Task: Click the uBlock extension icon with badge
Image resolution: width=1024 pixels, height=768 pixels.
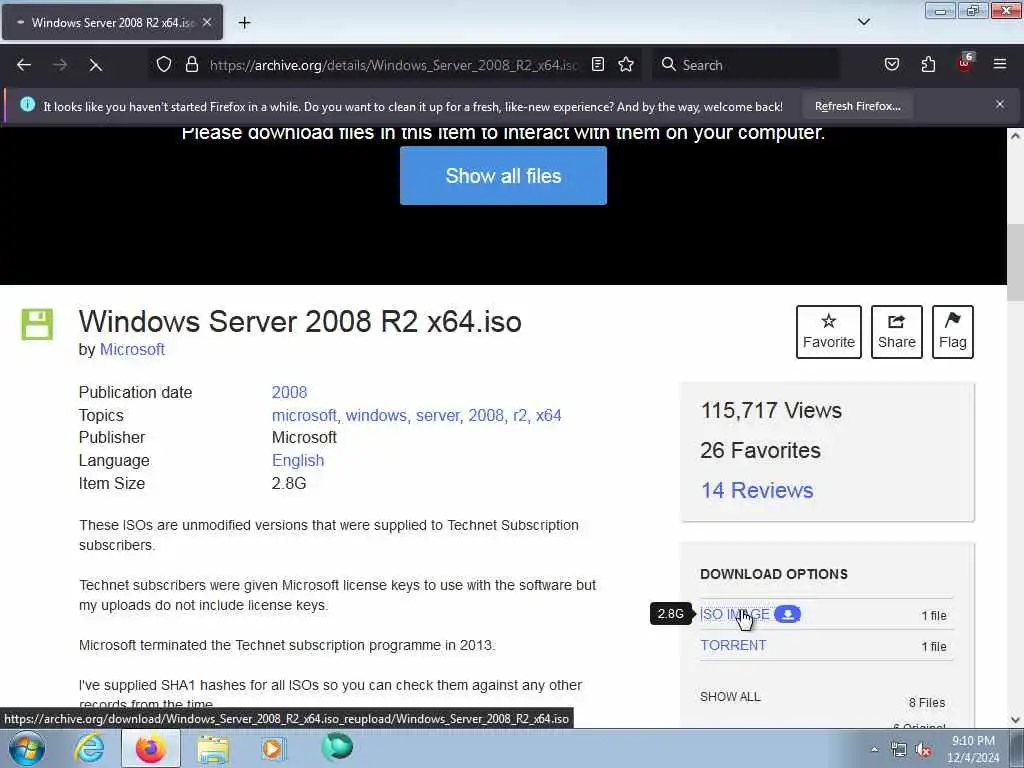Action: pos(965,63)
